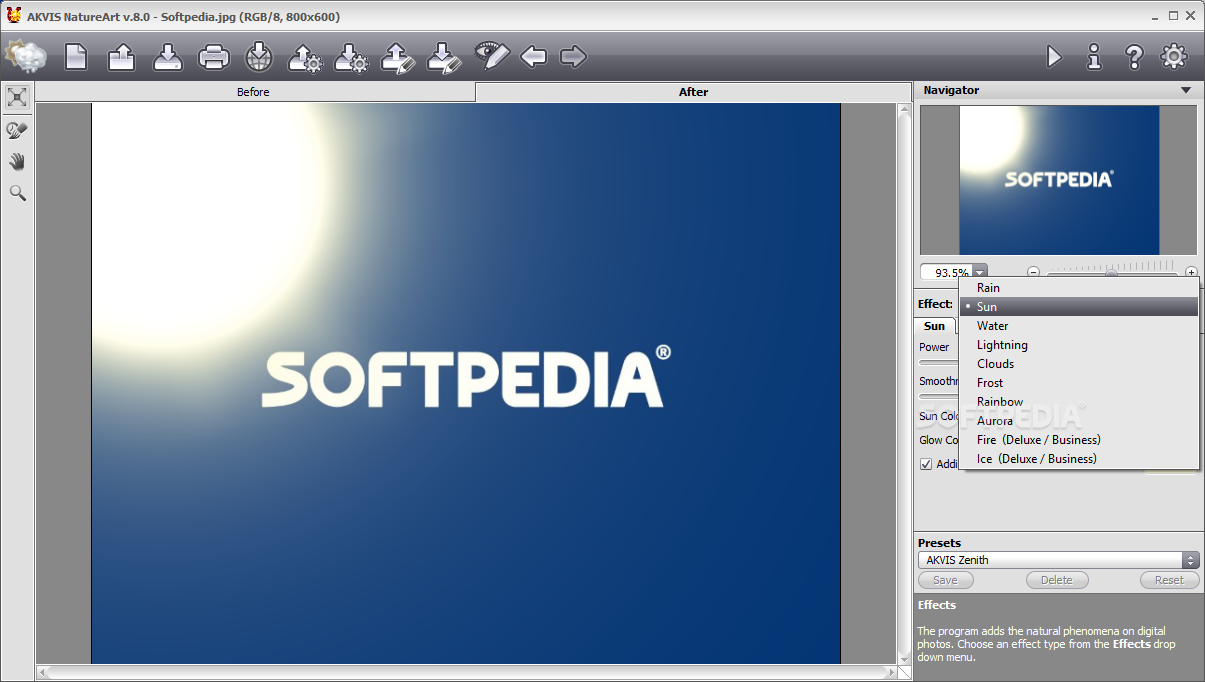Collapse the Navigator panel triangle

1186,90
